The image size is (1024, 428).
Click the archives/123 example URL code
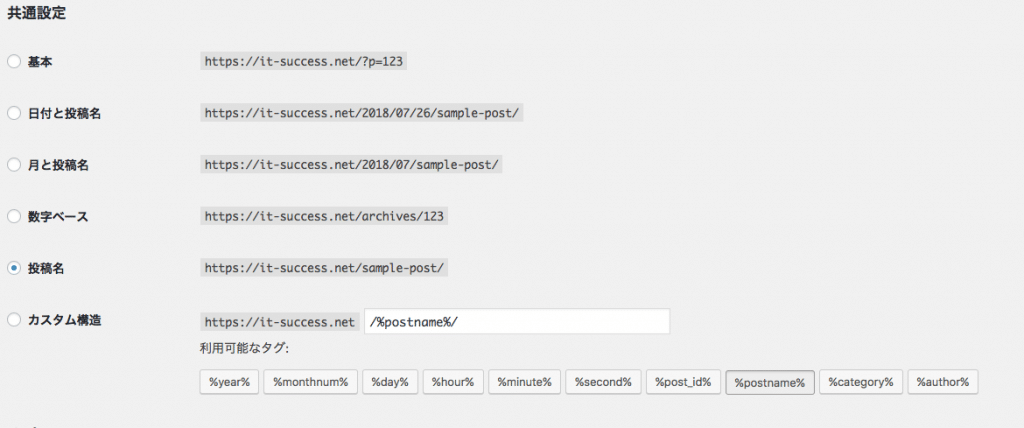point(324,216)
